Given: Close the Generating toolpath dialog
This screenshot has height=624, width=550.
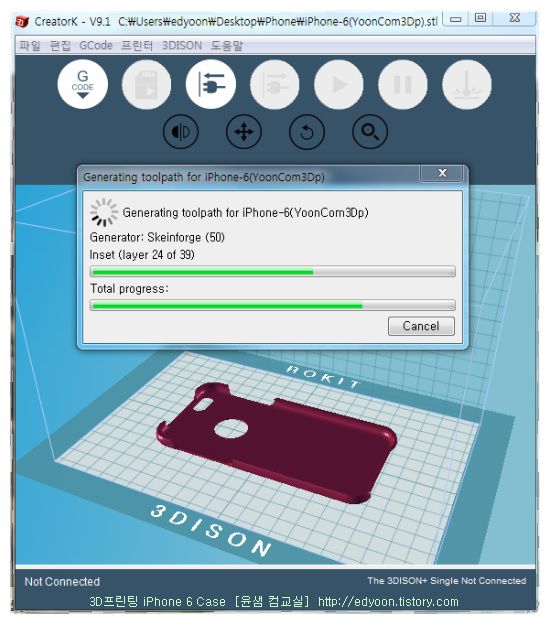Looking at the screenshot, I should click(442, 174).
